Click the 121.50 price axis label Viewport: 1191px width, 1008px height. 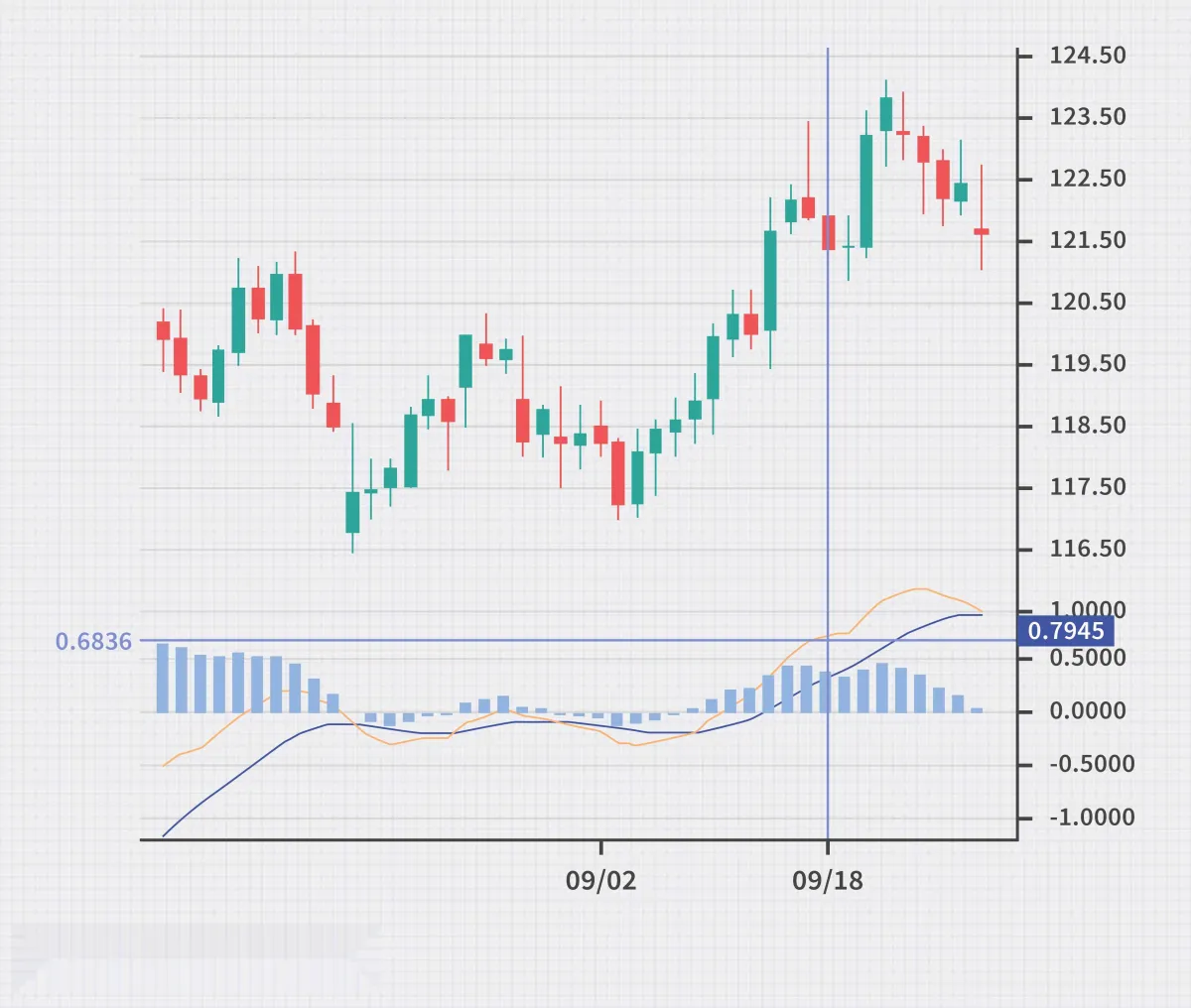[1088, 240]
